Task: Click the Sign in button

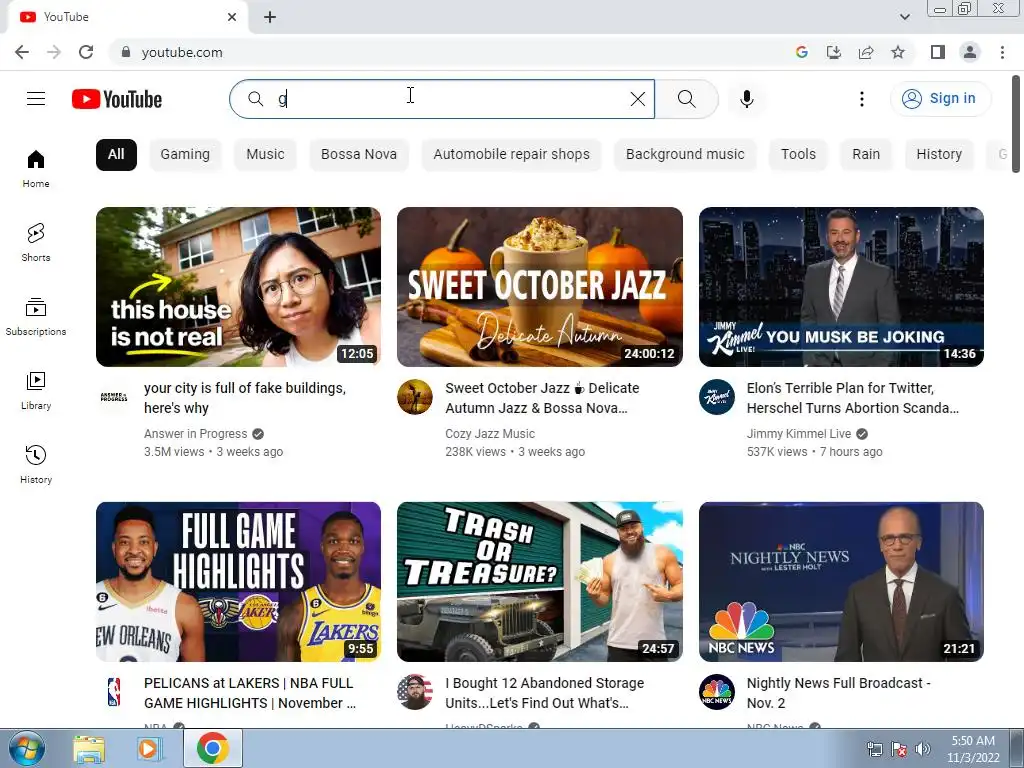Action: pos(940,99)
